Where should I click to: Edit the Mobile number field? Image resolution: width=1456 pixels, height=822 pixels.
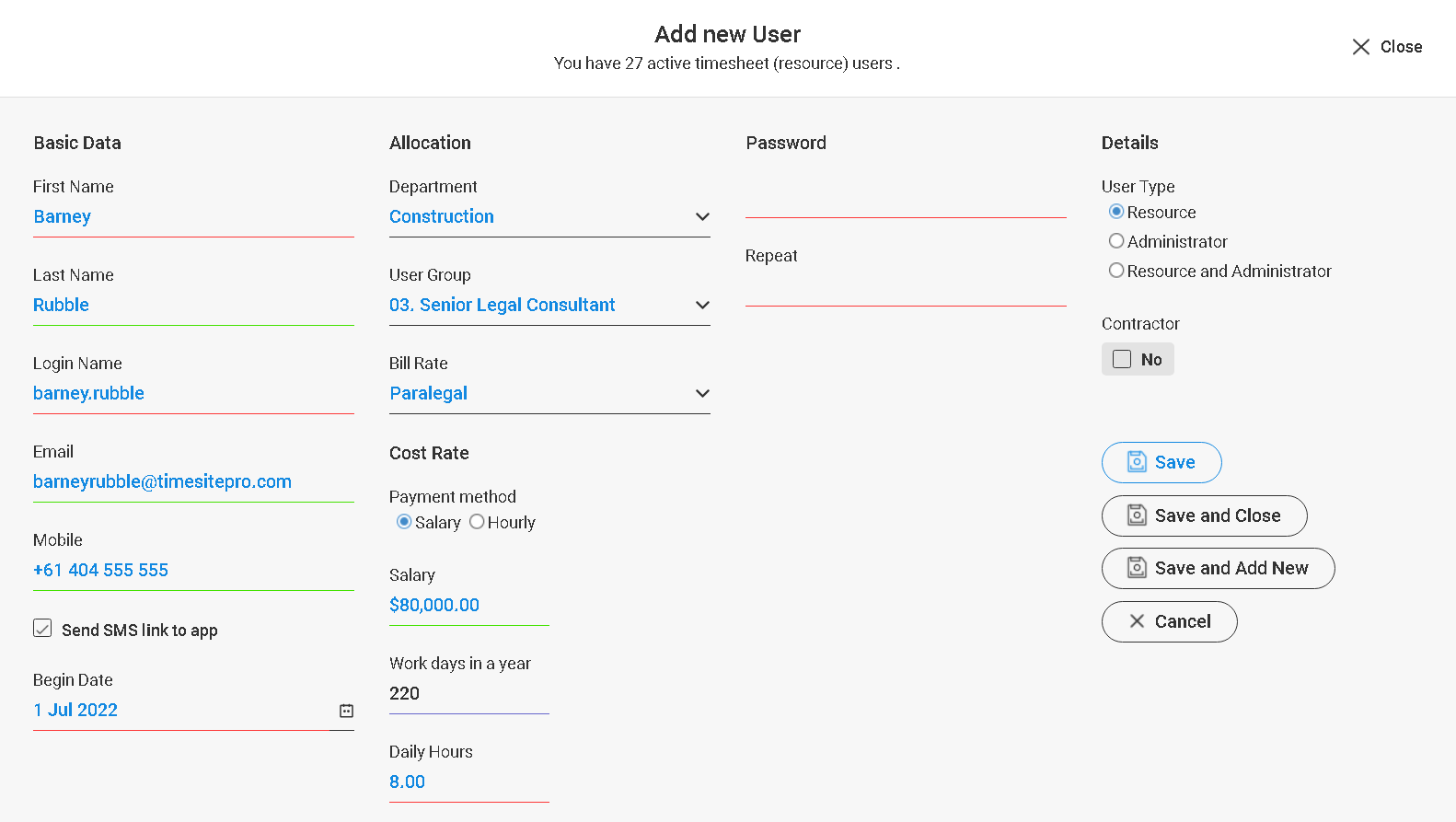193,571
